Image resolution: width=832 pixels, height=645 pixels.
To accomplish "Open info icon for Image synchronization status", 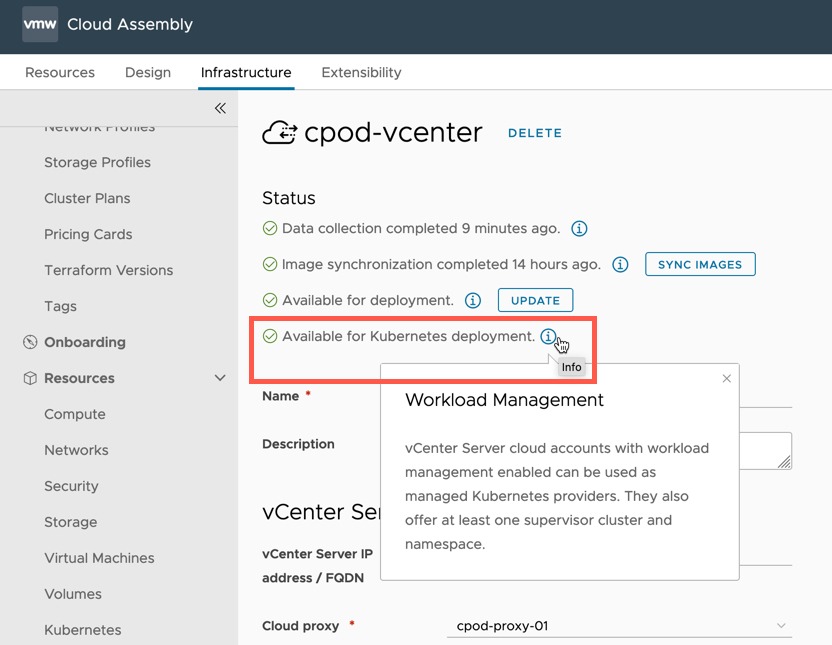I will pyautogui.click(x=620, y=264).
